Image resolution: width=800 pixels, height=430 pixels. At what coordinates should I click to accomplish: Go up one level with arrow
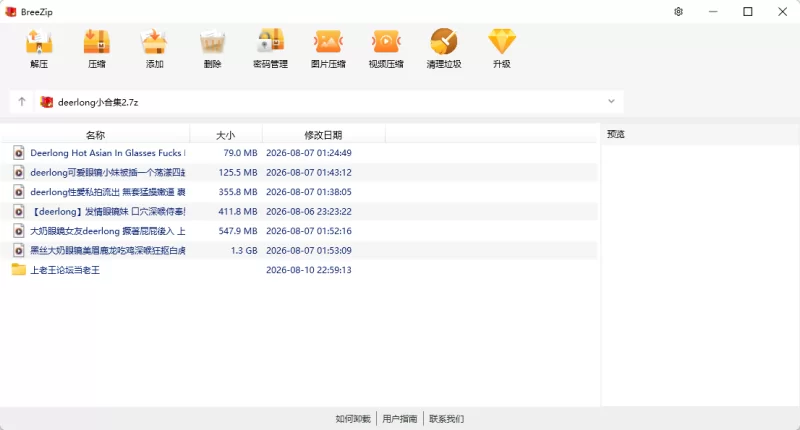[x=21, y=102]
